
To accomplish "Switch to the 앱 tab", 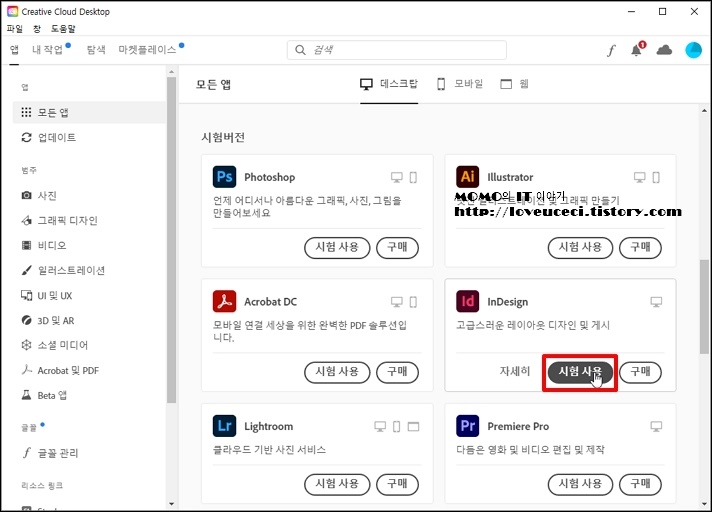I will tap(15, 49).
